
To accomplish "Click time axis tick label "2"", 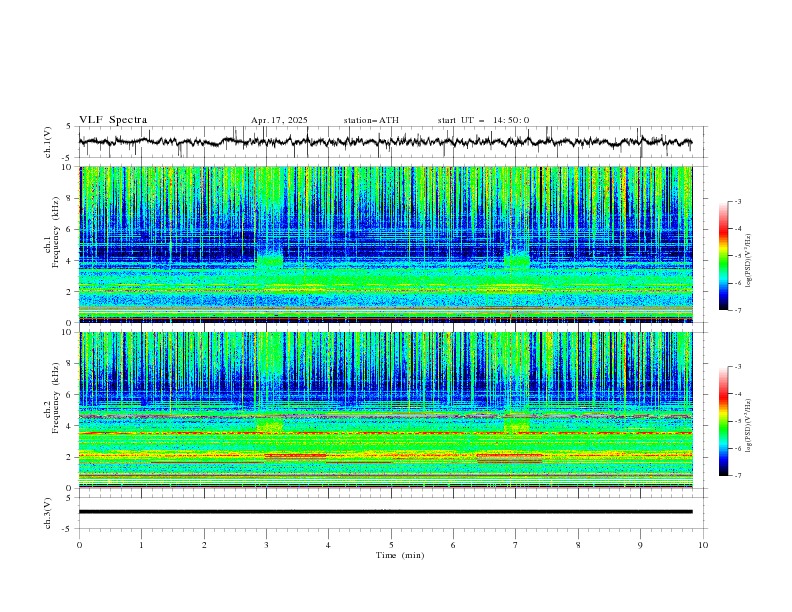I will pos(204,545).
